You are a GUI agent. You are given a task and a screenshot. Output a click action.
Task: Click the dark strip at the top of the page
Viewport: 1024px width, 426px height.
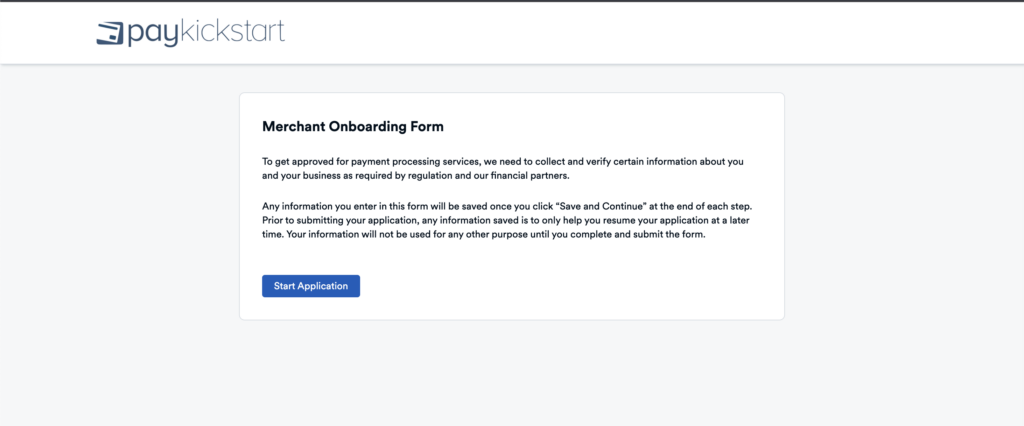pos(511,1)
